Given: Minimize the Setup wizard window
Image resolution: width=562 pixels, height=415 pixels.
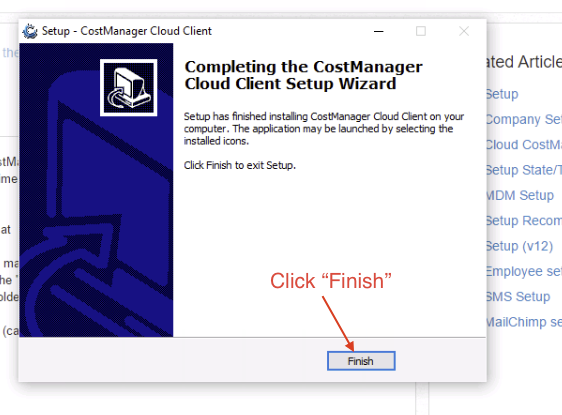Looking at the screenshot, I should (378, 32).
